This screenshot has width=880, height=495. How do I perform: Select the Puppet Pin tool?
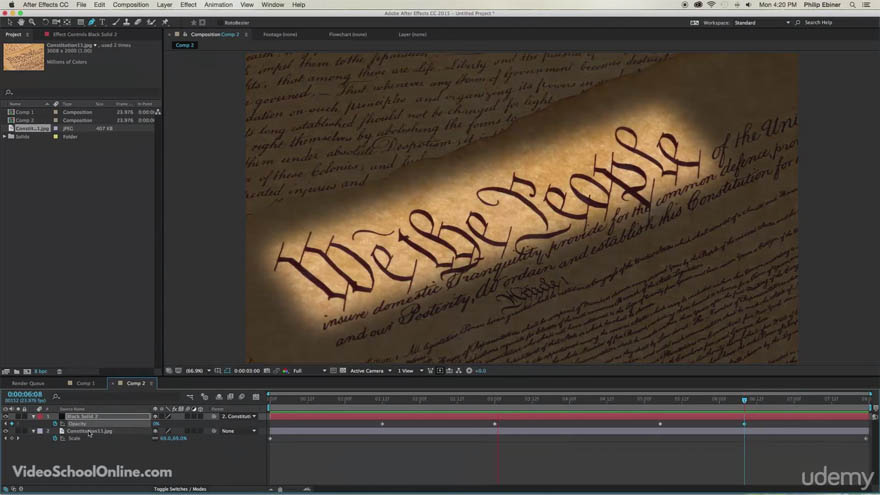[x=165, y=22]
